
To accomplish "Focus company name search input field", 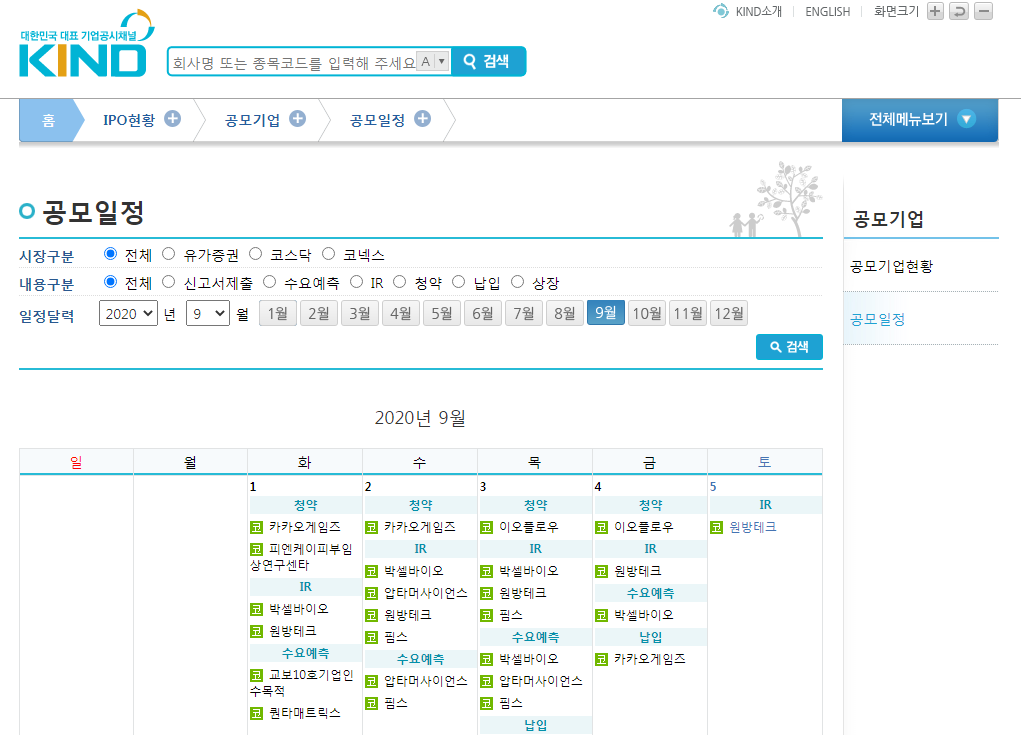I will click(x=293, y=62).
